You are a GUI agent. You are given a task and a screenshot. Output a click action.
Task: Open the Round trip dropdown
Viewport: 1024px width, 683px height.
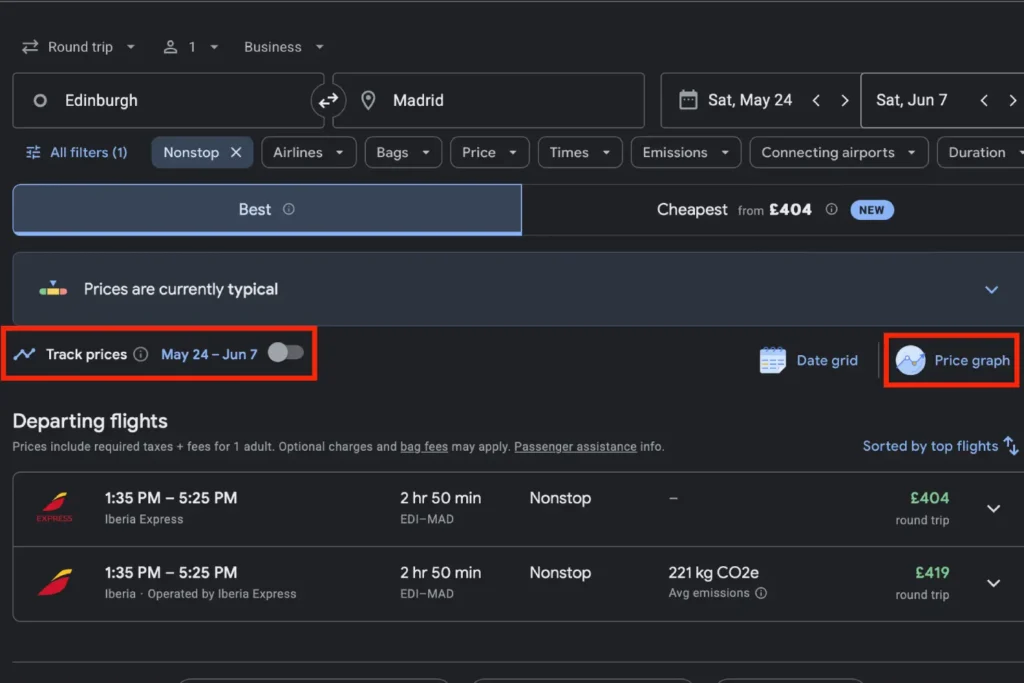(x=78, y=47)
